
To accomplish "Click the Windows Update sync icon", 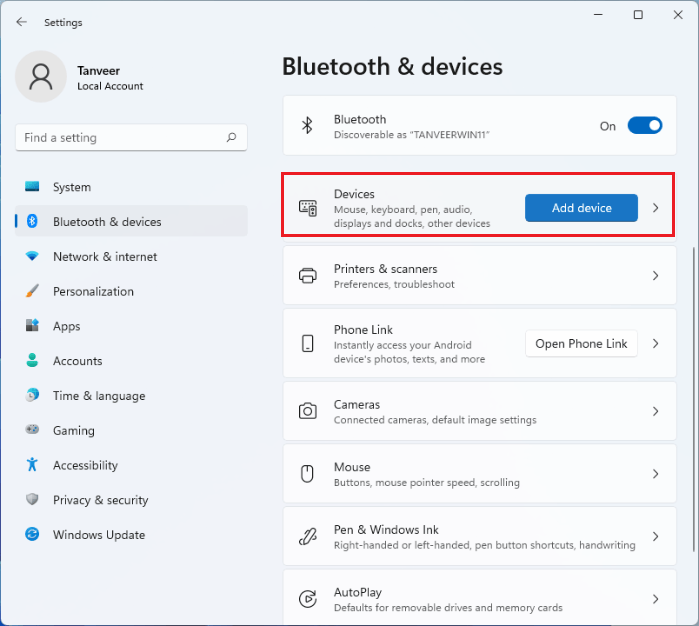I will coord(32,534).
